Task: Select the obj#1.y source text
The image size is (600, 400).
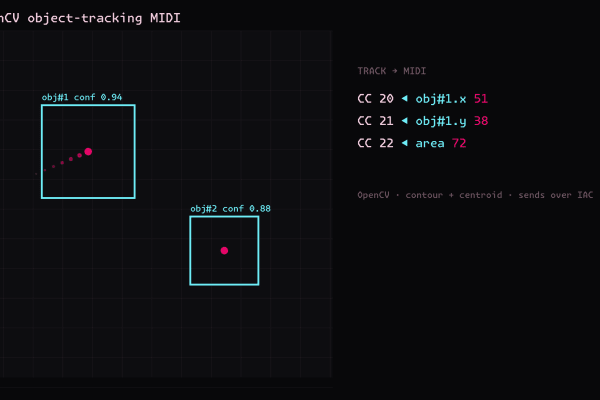Action: tap(441, 121)
